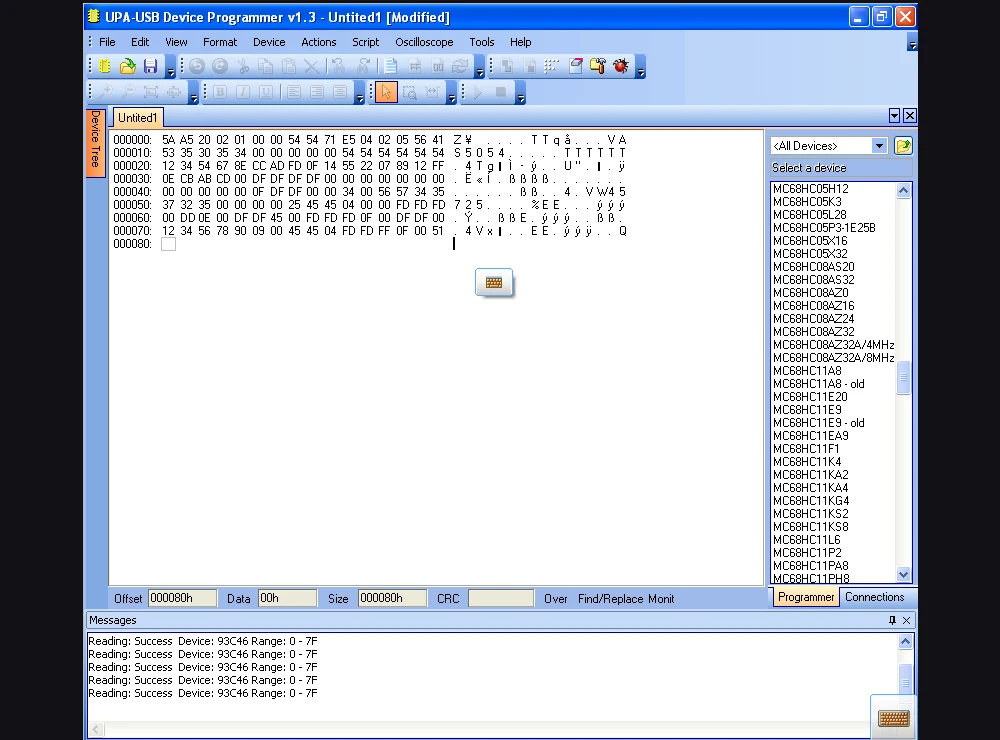Screen dimensions: 1000x740
Task: Toggle the Messages panel auto-hide pin
Action: pos(892,620)
